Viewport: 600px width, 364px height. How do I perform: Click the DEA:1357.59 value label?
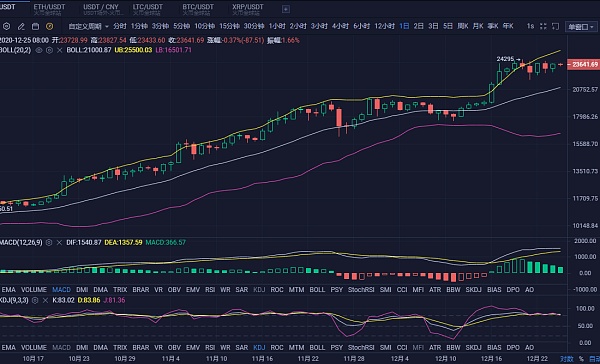click(123, 243)
